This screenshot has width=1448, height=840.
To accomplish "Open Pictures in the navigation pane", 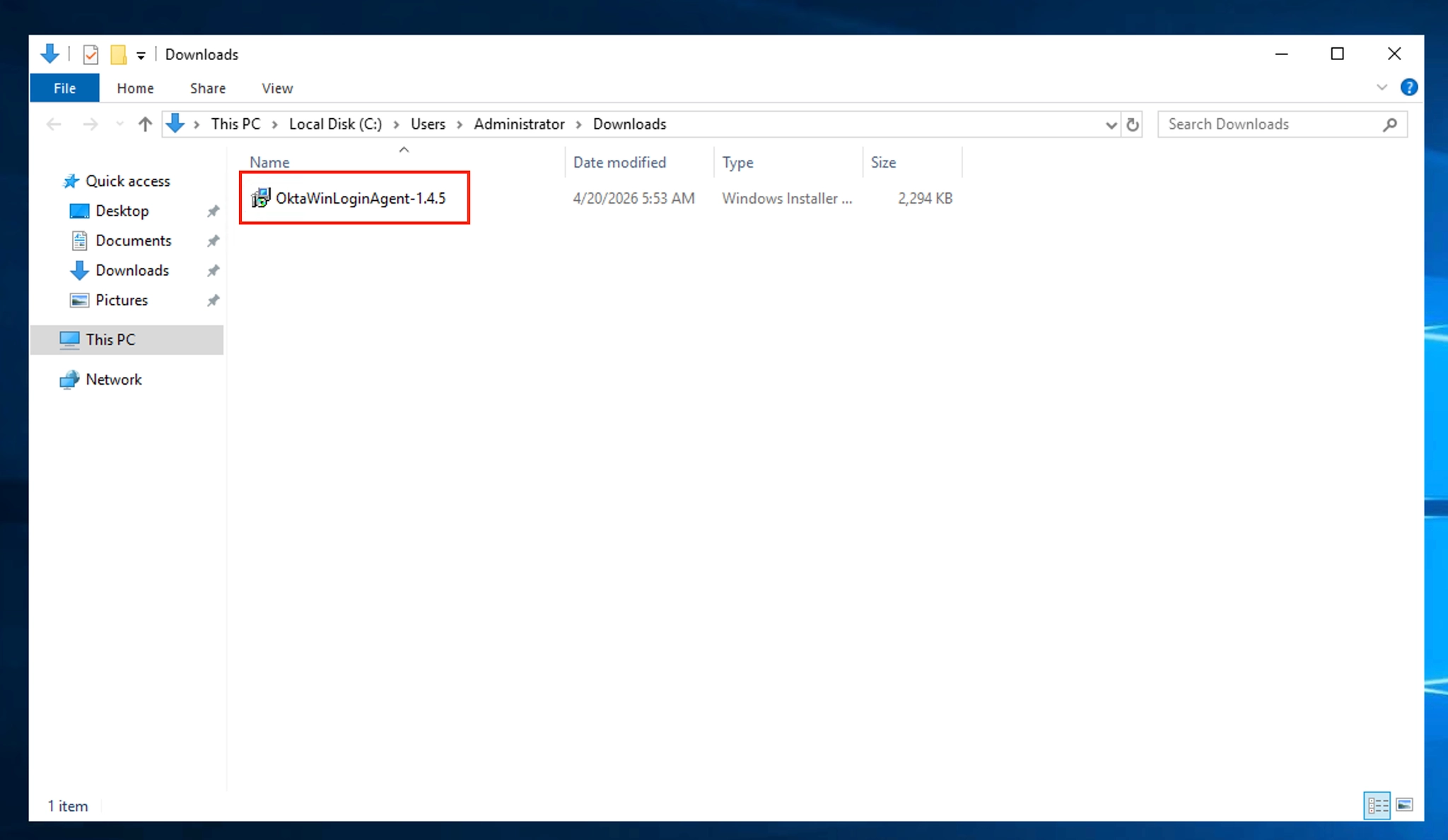I will pos(122,300).
